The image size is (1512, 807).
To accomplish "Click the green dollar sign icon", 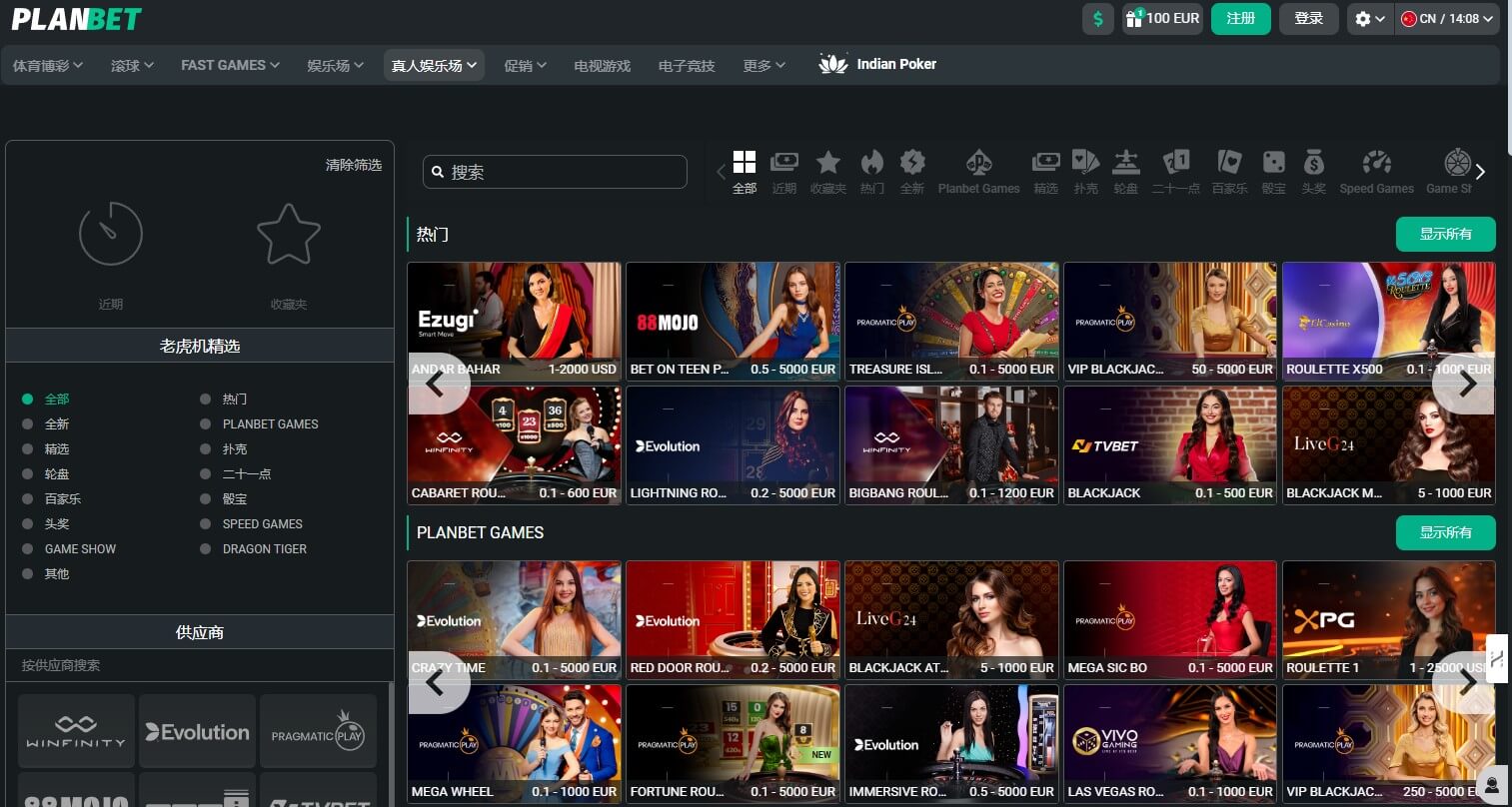I will [x=1098, y=18].
